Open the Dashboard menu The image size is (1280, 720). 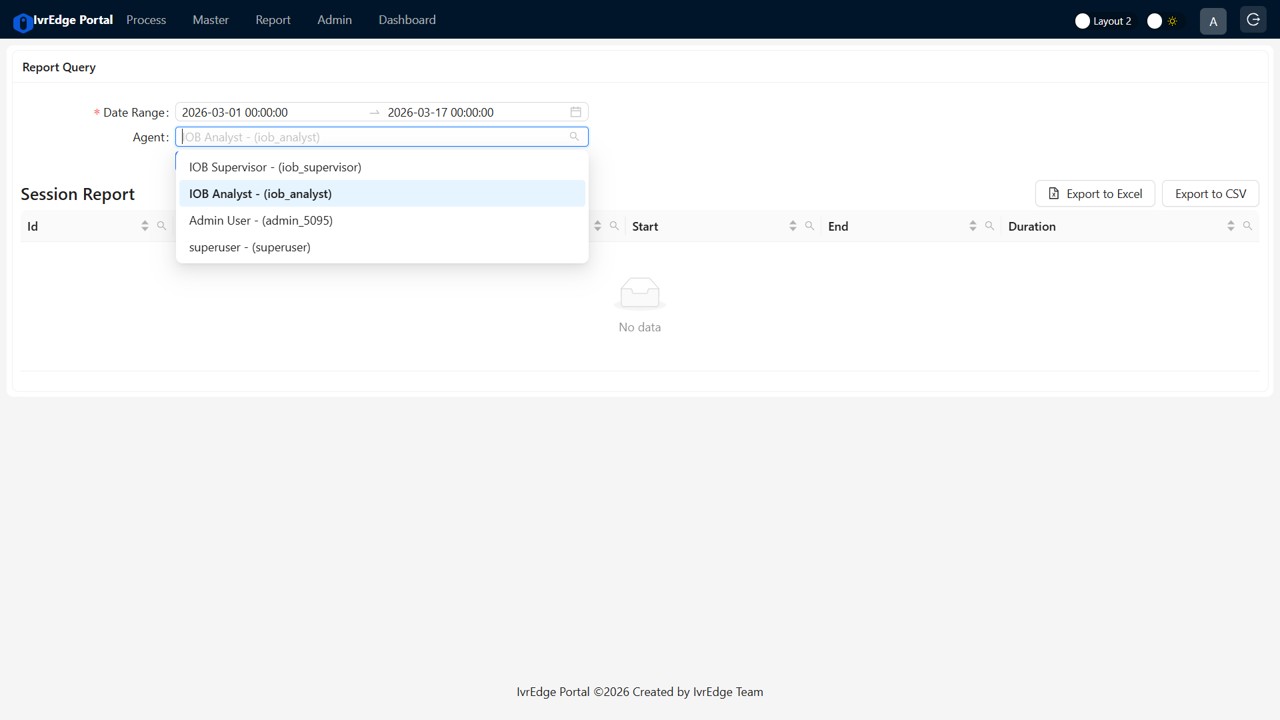point(407,19)
